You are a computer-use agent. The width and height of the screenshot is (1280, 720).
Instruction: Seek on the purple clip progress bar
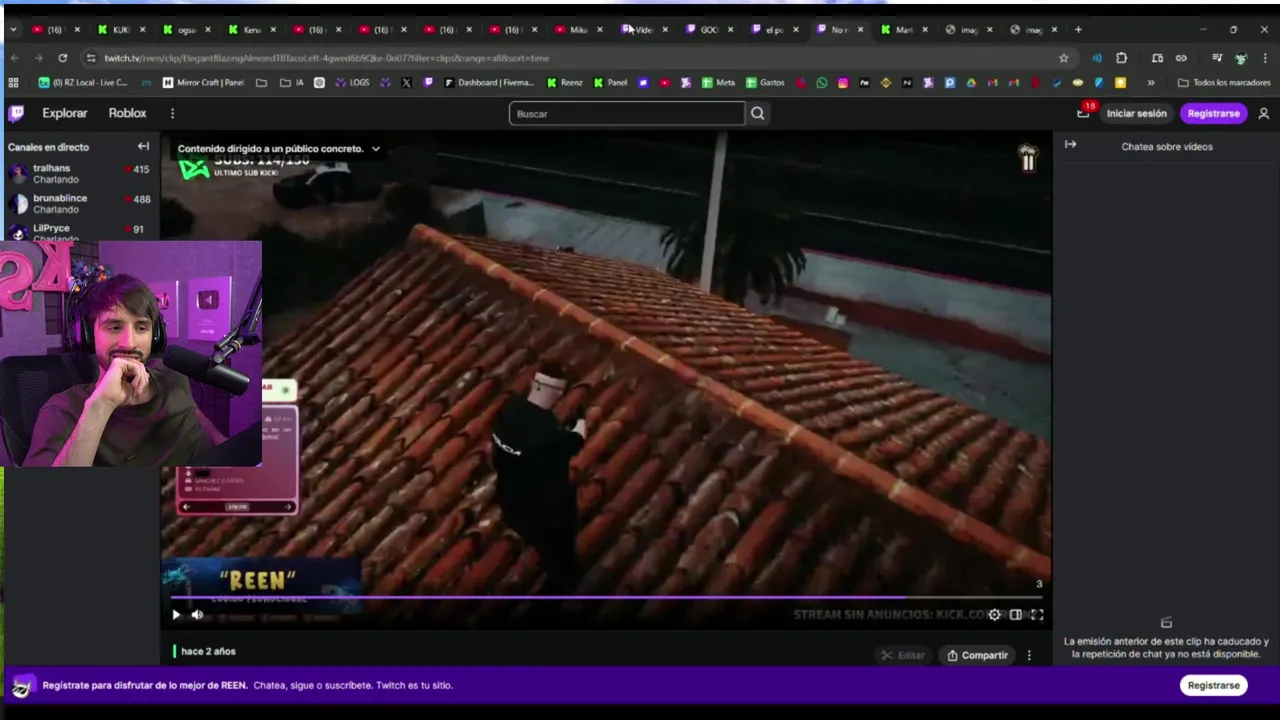(606, 597)
